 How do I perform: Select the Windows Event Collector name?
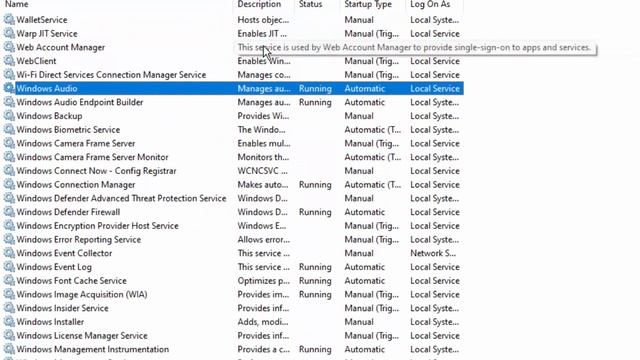pyautogui.click(x=64, y=253)
